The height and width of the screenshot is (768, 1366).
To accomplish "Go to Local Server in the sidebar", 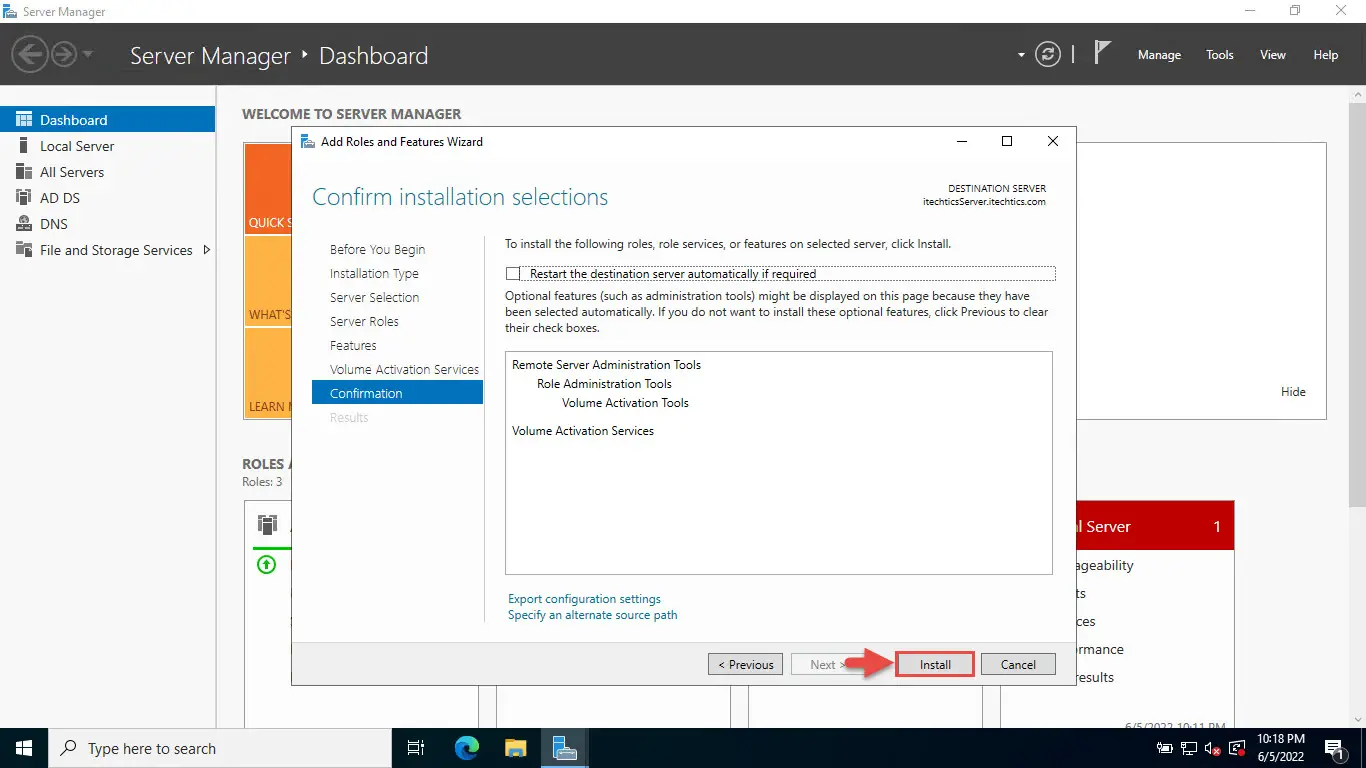I will (108, 146).
